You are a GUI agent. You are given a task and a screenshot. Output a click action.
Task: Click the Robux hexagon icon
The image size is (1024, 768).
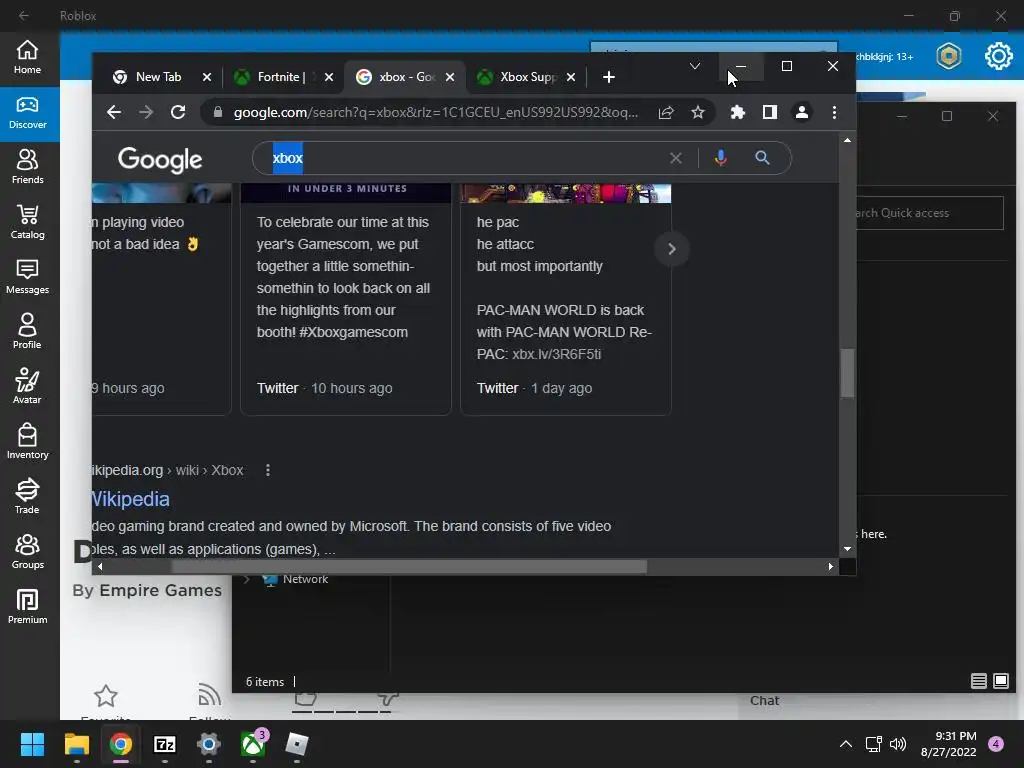(x=948, y=56)
